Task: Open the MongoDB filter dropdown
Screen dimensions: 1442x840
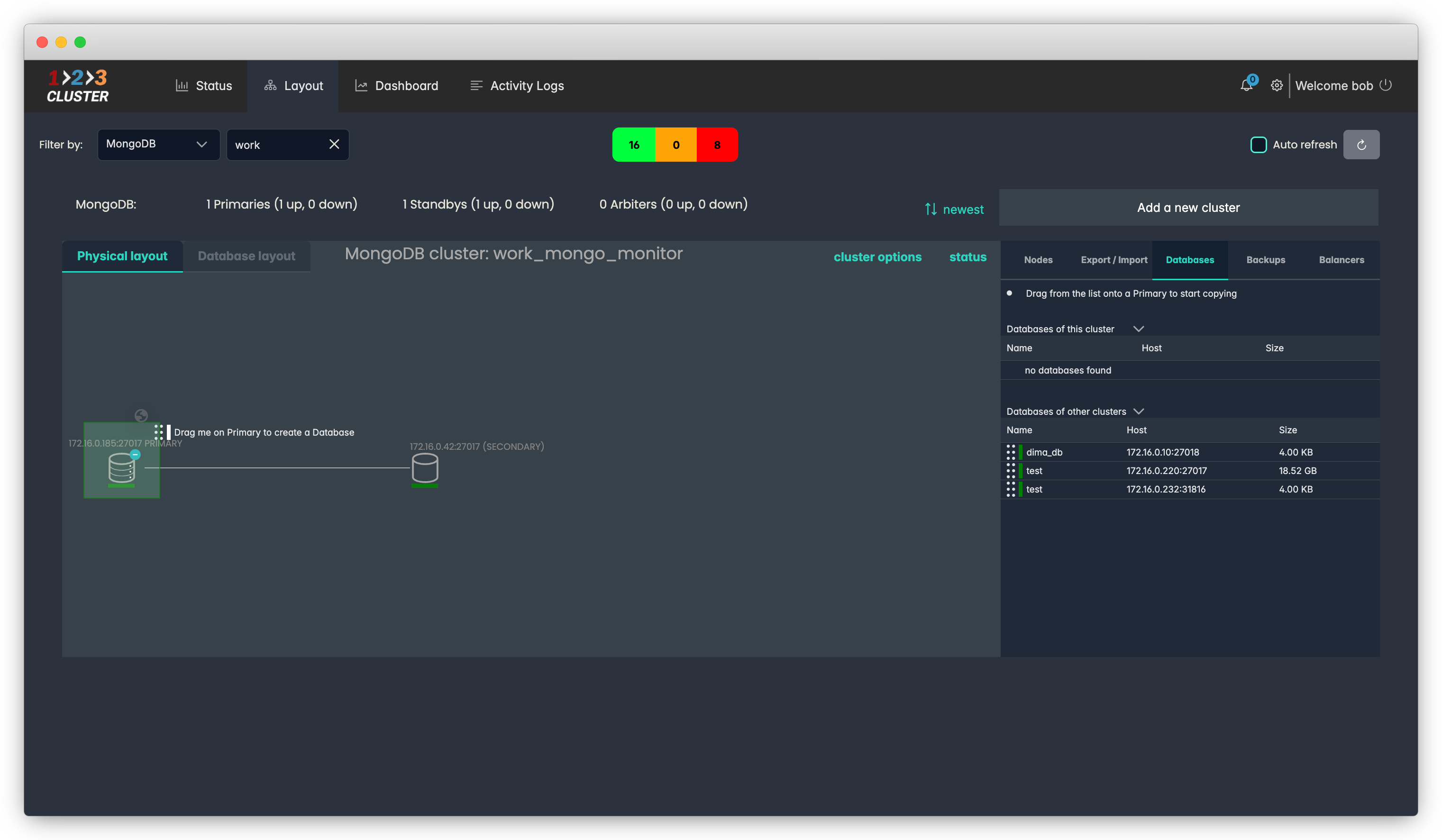Action: [x=158, y=144]
